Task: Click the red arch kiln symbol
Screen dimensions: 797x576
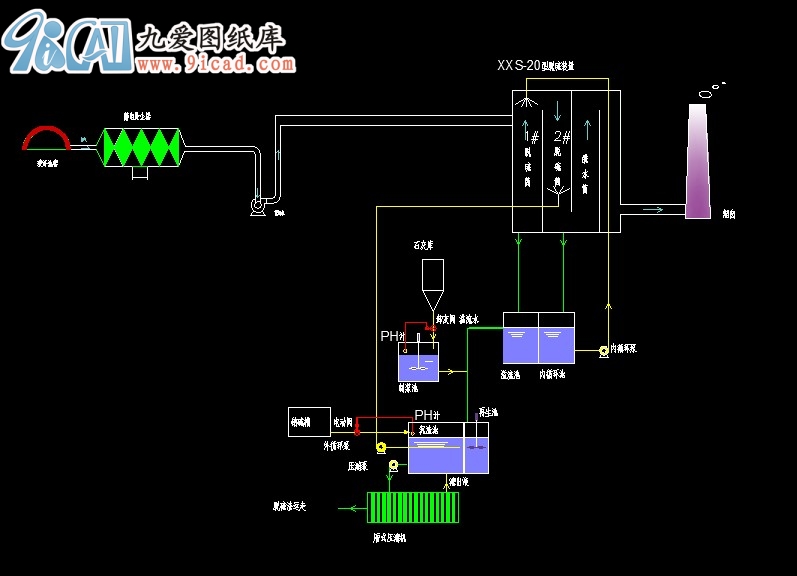Action: (46, 139)
